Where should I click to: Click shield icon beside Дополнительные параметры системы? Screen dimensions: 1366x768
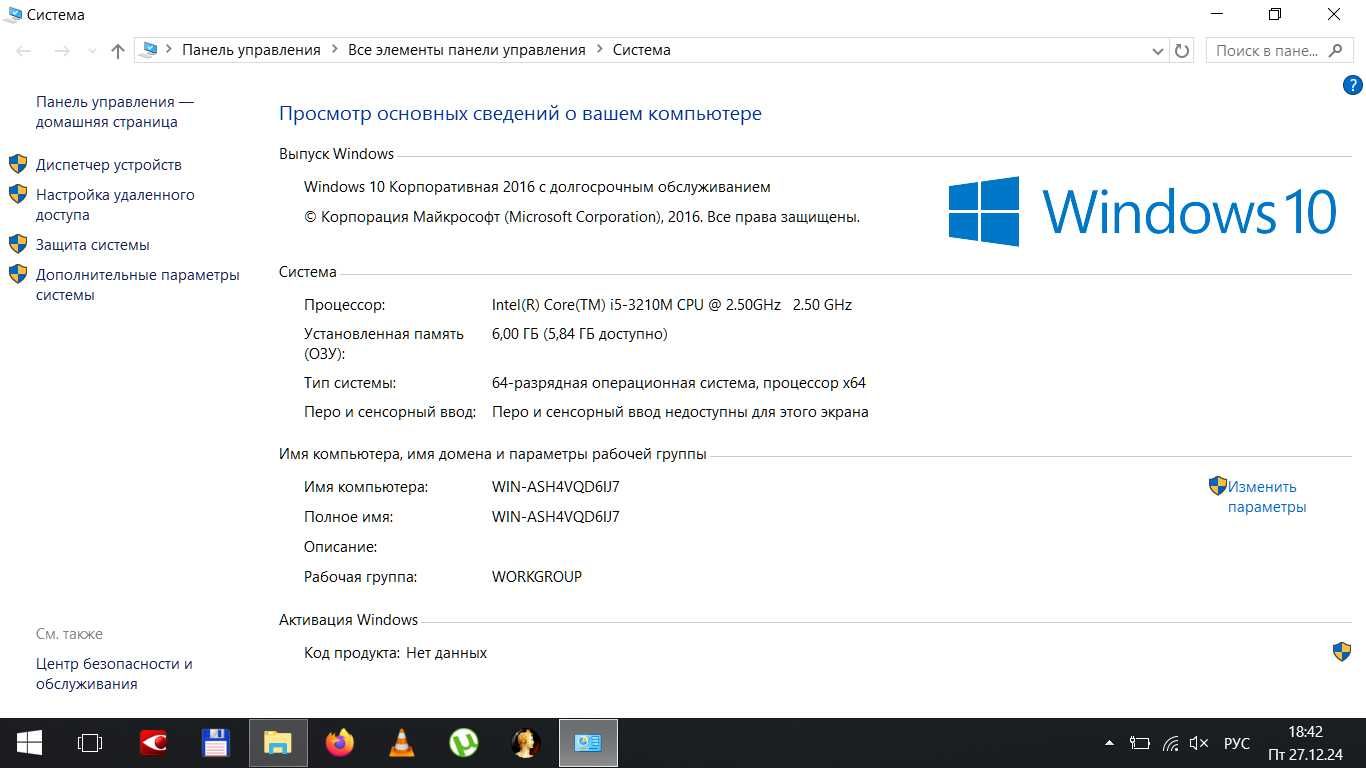point(18,274)
